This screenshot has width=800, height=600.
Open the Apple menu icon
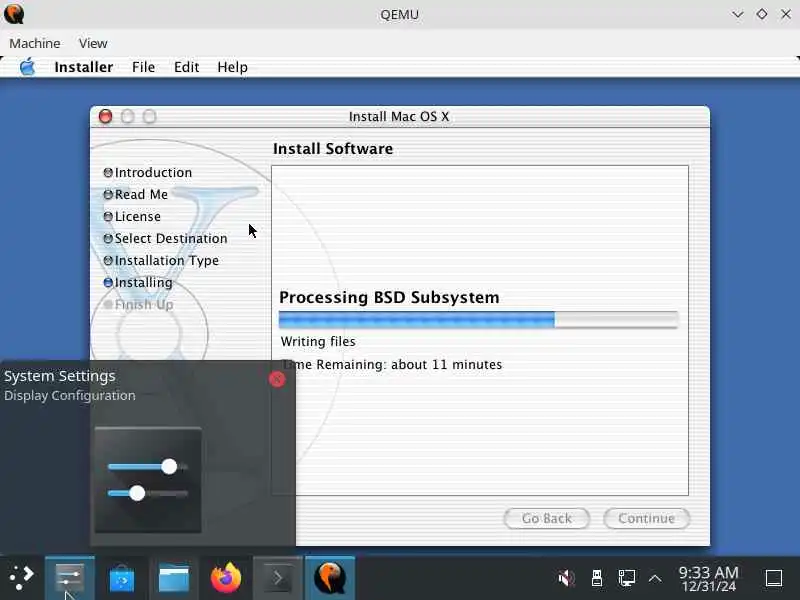(28, 67)
